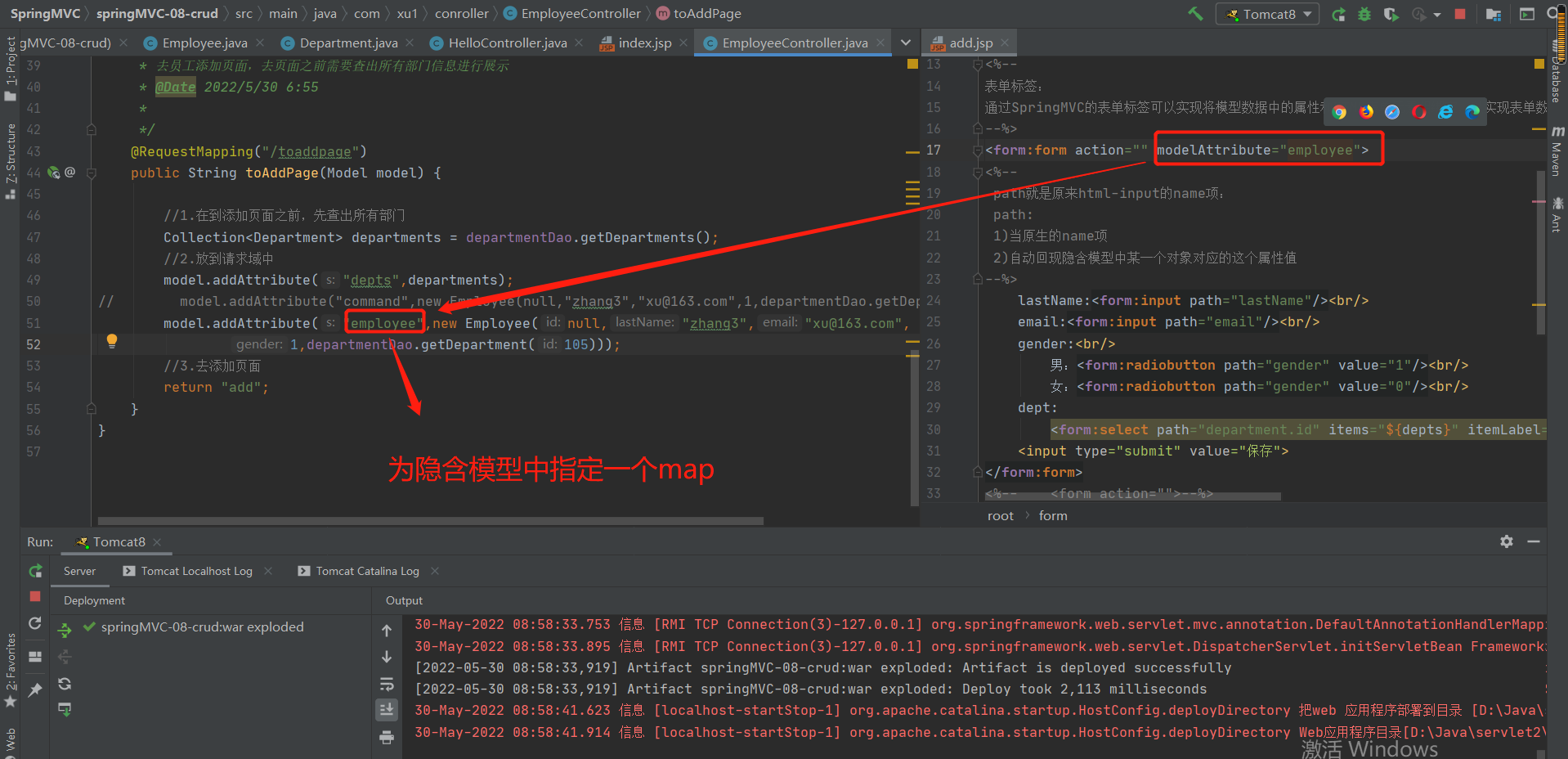This screenshot has height=759, width=1568.
Task: Toggle pin tab in Run panel
Action: point(35,690)
